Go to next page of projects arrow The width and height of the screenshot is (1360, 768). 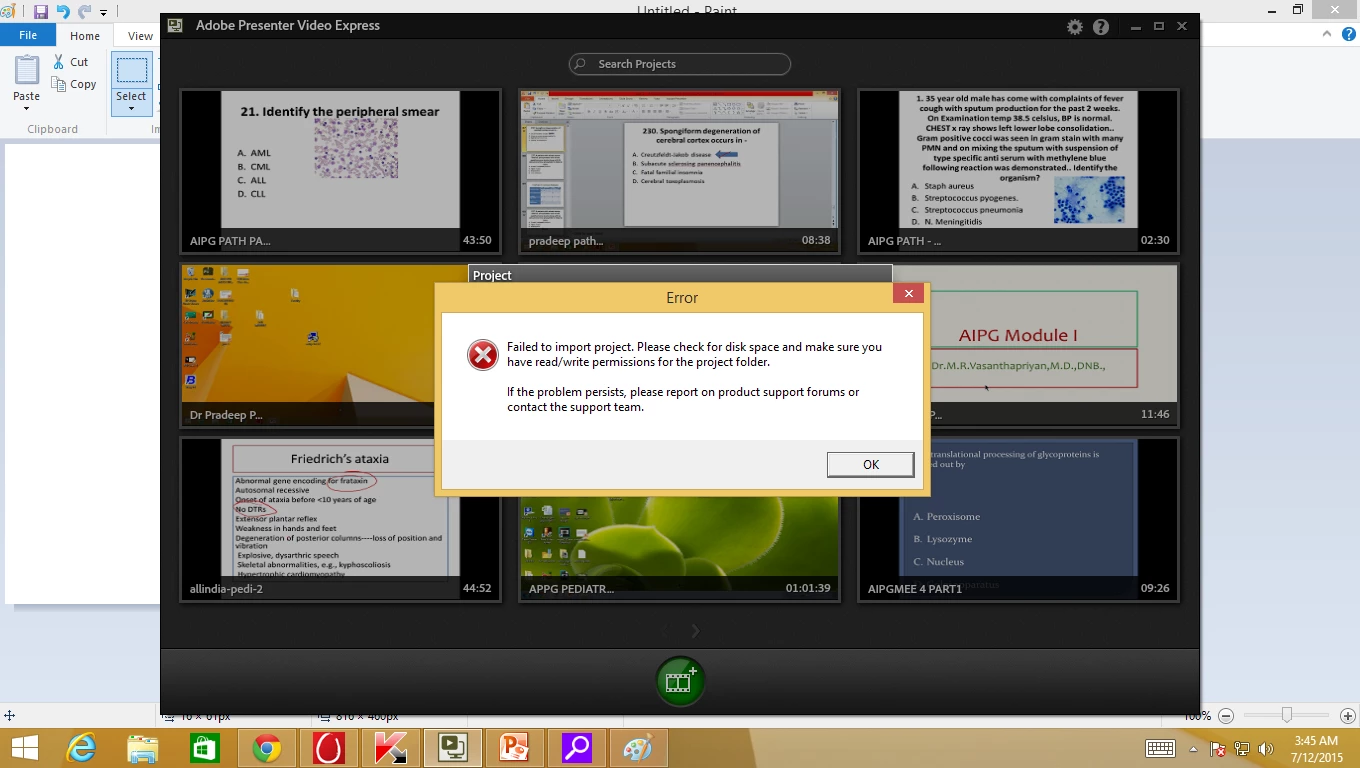click(696, 631)
